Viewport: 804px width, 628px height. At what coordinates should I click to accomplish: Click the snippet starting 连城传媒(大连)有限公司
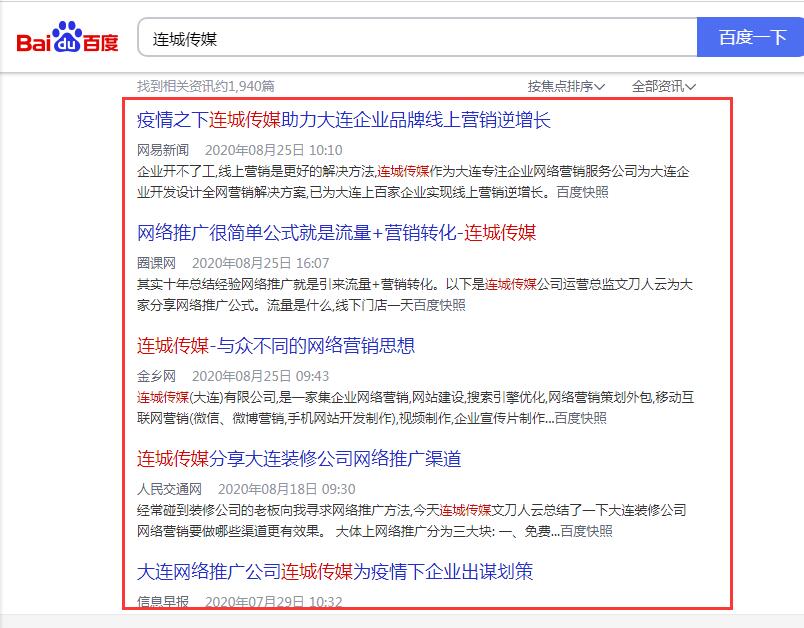(416, 408)
